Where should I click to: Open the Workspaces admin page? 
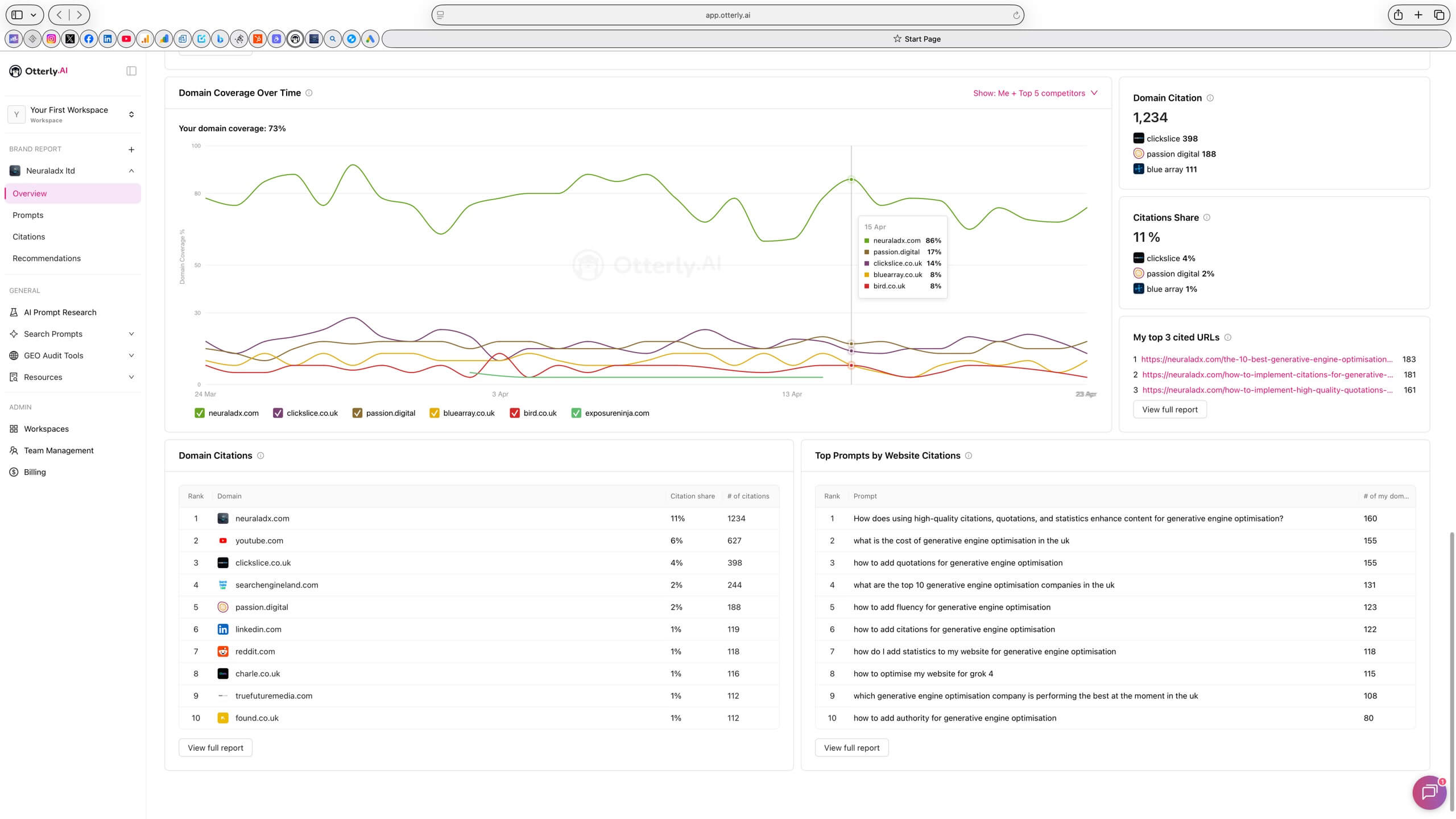tap(46, 429)
